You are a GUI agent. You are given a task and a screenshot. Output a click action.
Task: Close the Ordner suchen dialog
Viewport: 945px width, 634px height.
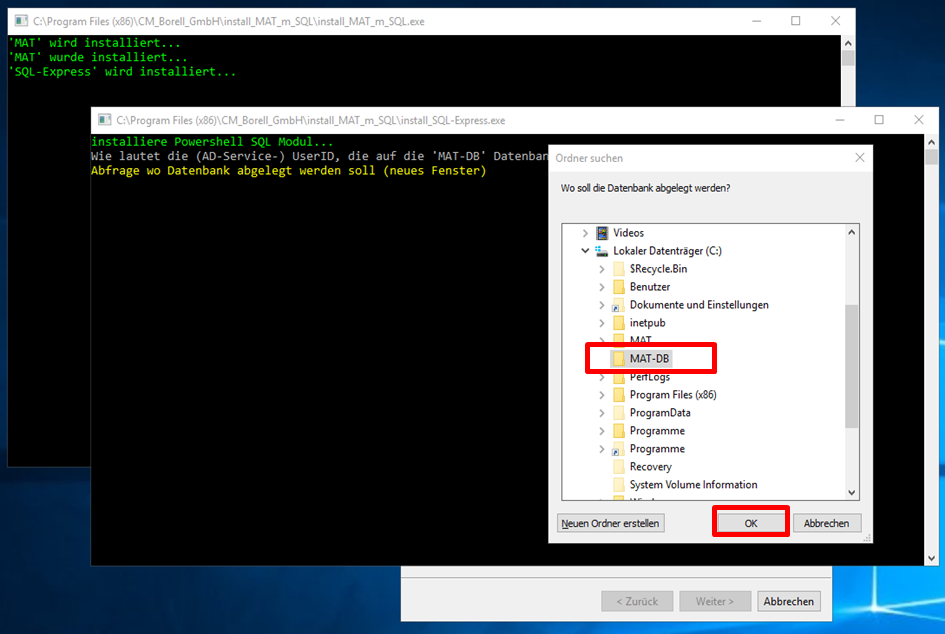point(859,158)
